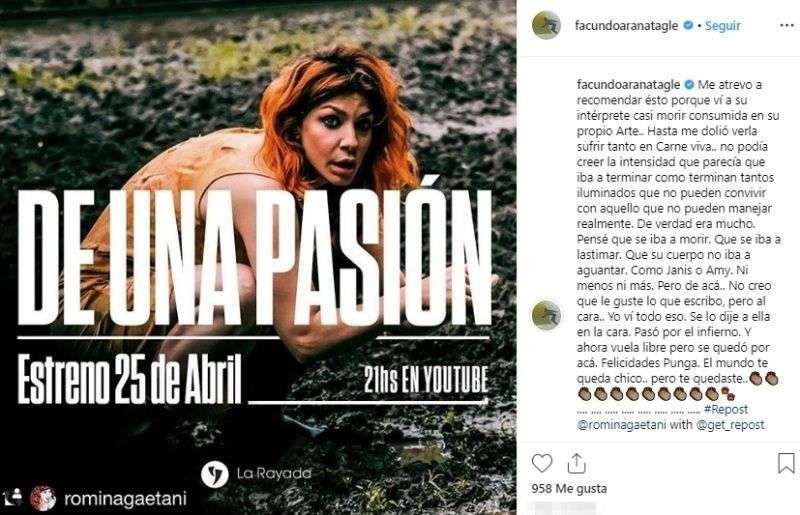Open the @rominagaetani mention in the caption
800x515 pixels.
point(621,425)
